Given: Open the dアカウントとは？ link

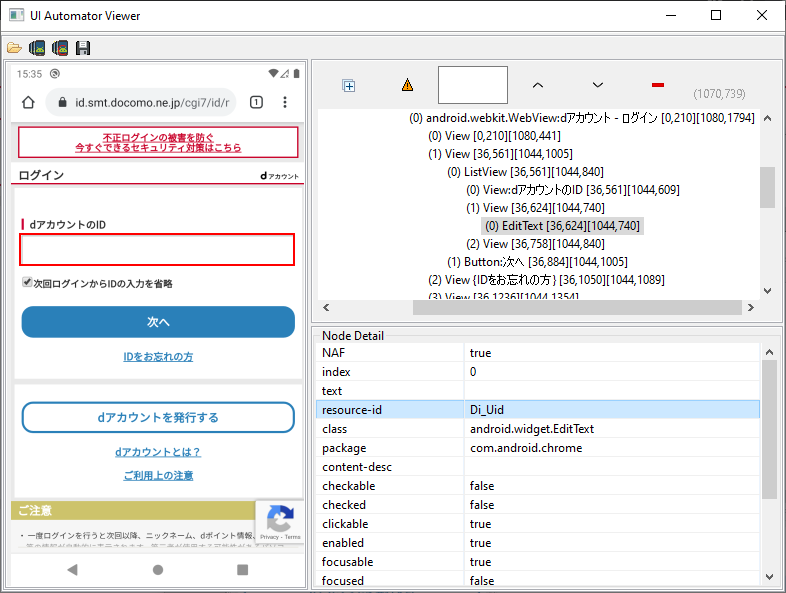Looking at the screenshot, I should (158, 452).
